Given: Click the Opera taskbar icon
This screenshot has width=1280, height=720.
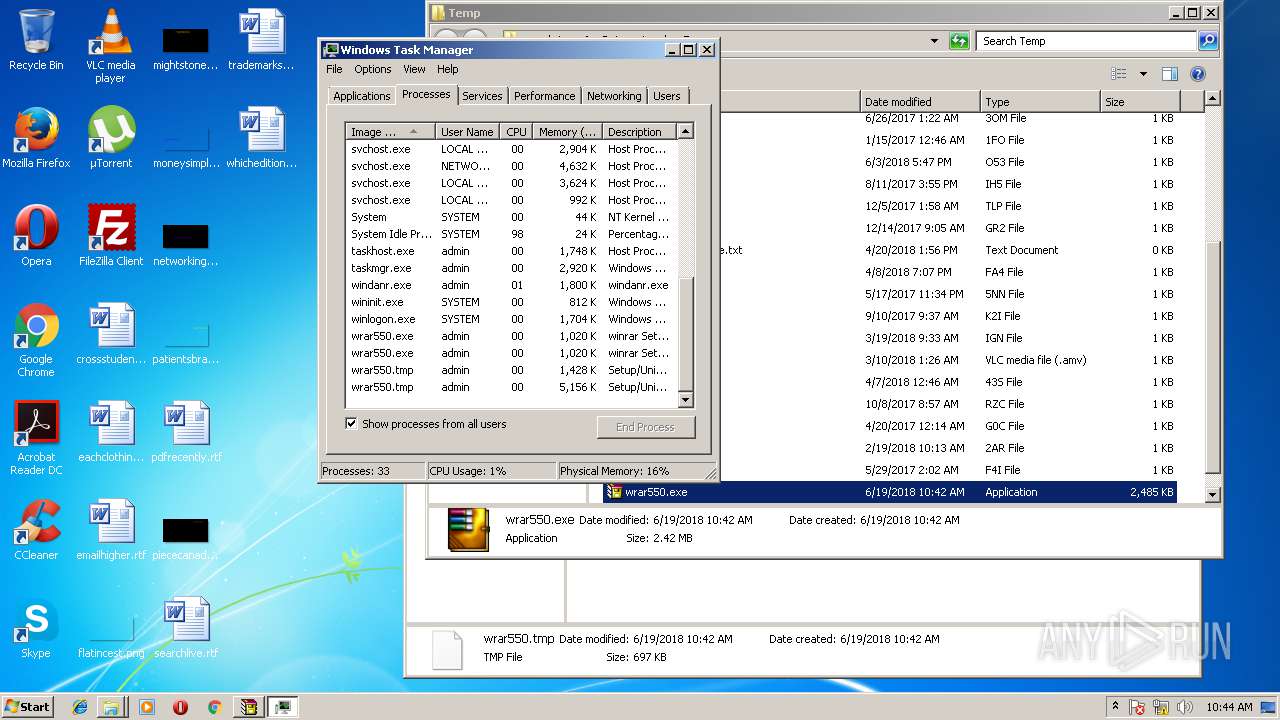Looking at the screenshot, I should 180,707.
